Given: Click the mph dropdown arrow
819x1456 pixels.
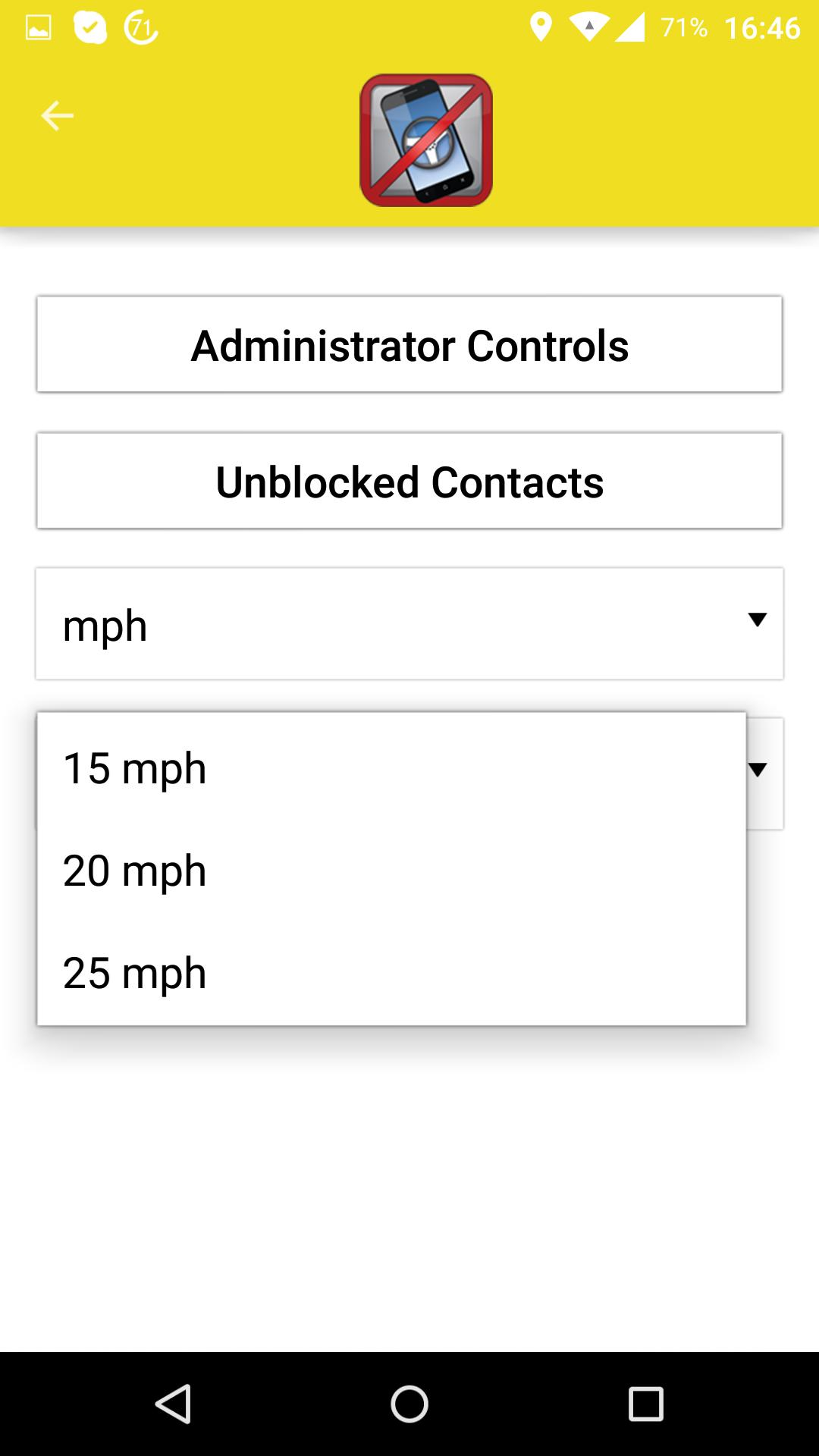Looking at the screenshot, I should (757, 620).
